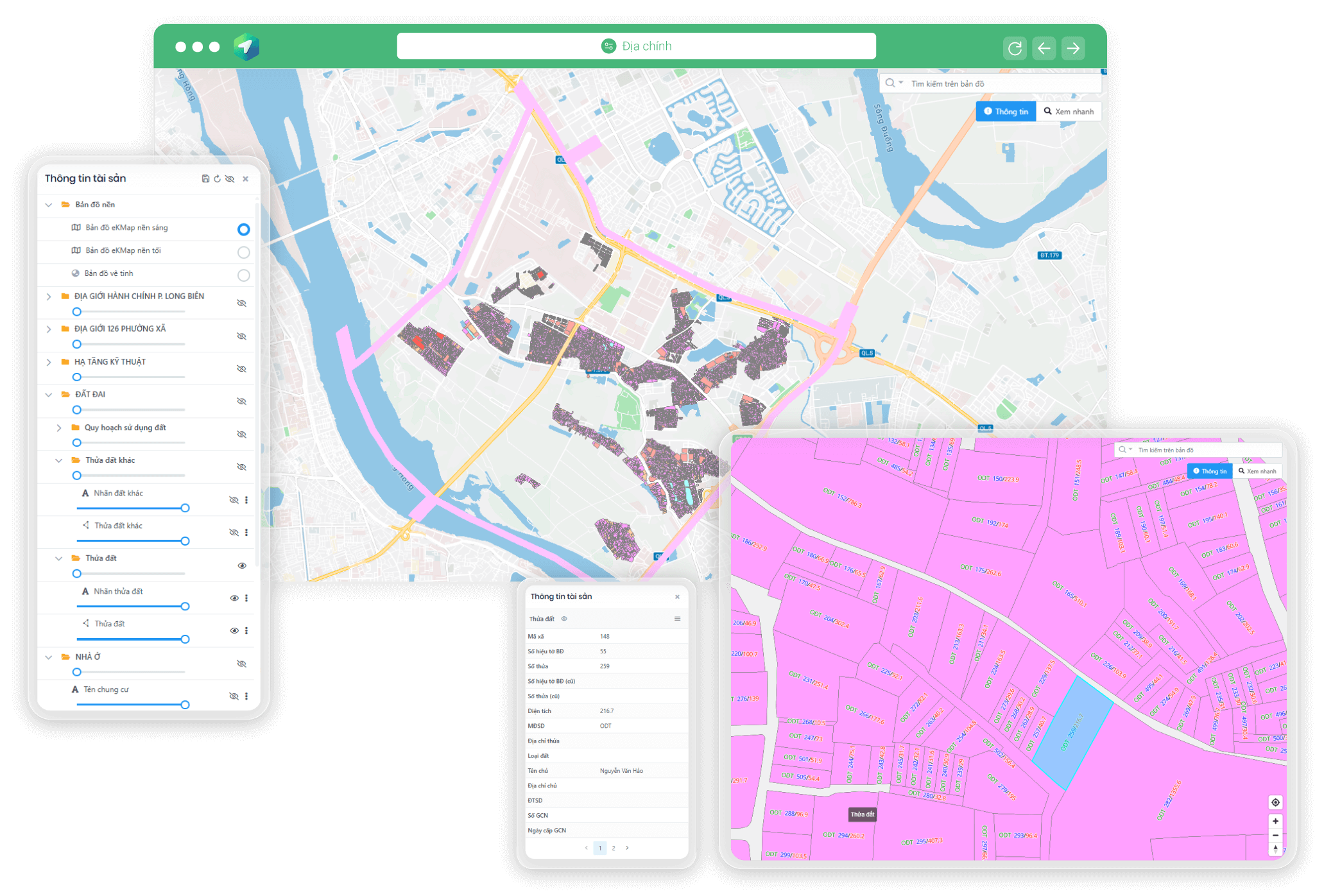Expand Quy hoạch sử dụng đất folder
The height and width of the screenshot is (896, 1324).
59,428
